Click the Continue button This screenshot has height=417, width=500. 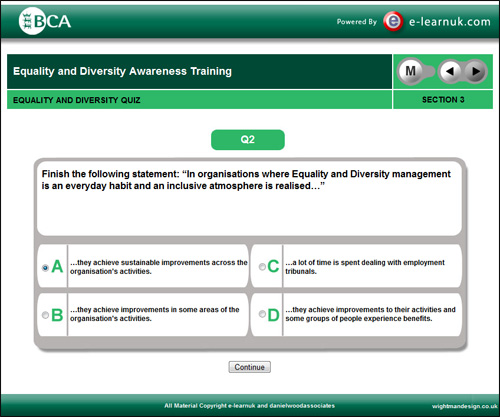click(x=250, y=367)
